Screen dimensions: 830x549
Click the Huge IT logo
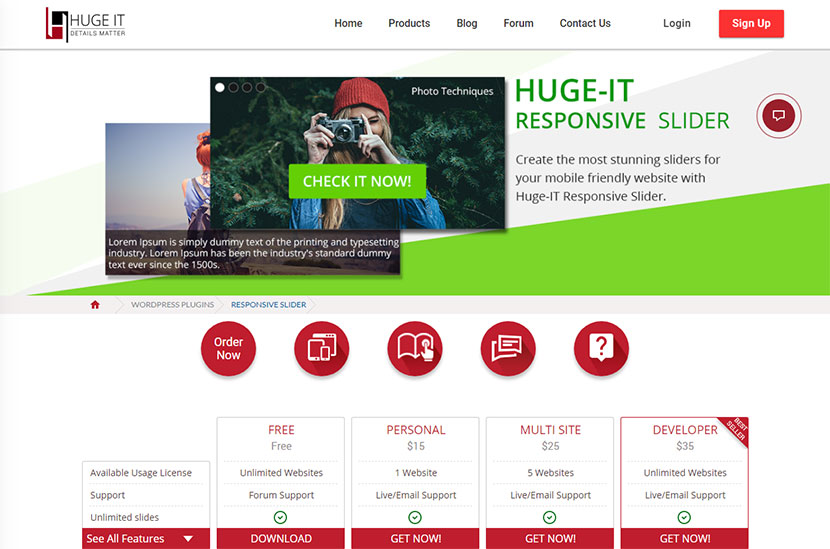coord(86,24)
